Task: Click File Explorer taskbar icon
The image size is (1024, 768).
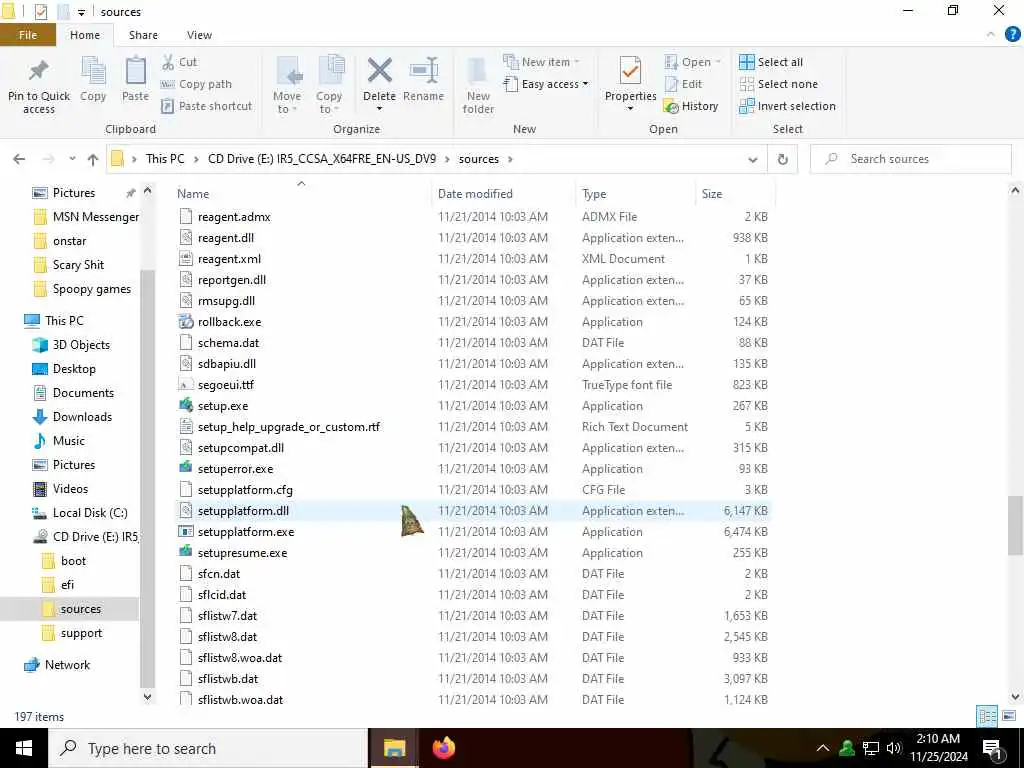Action: pyautogui.click(x=394, y=748)
